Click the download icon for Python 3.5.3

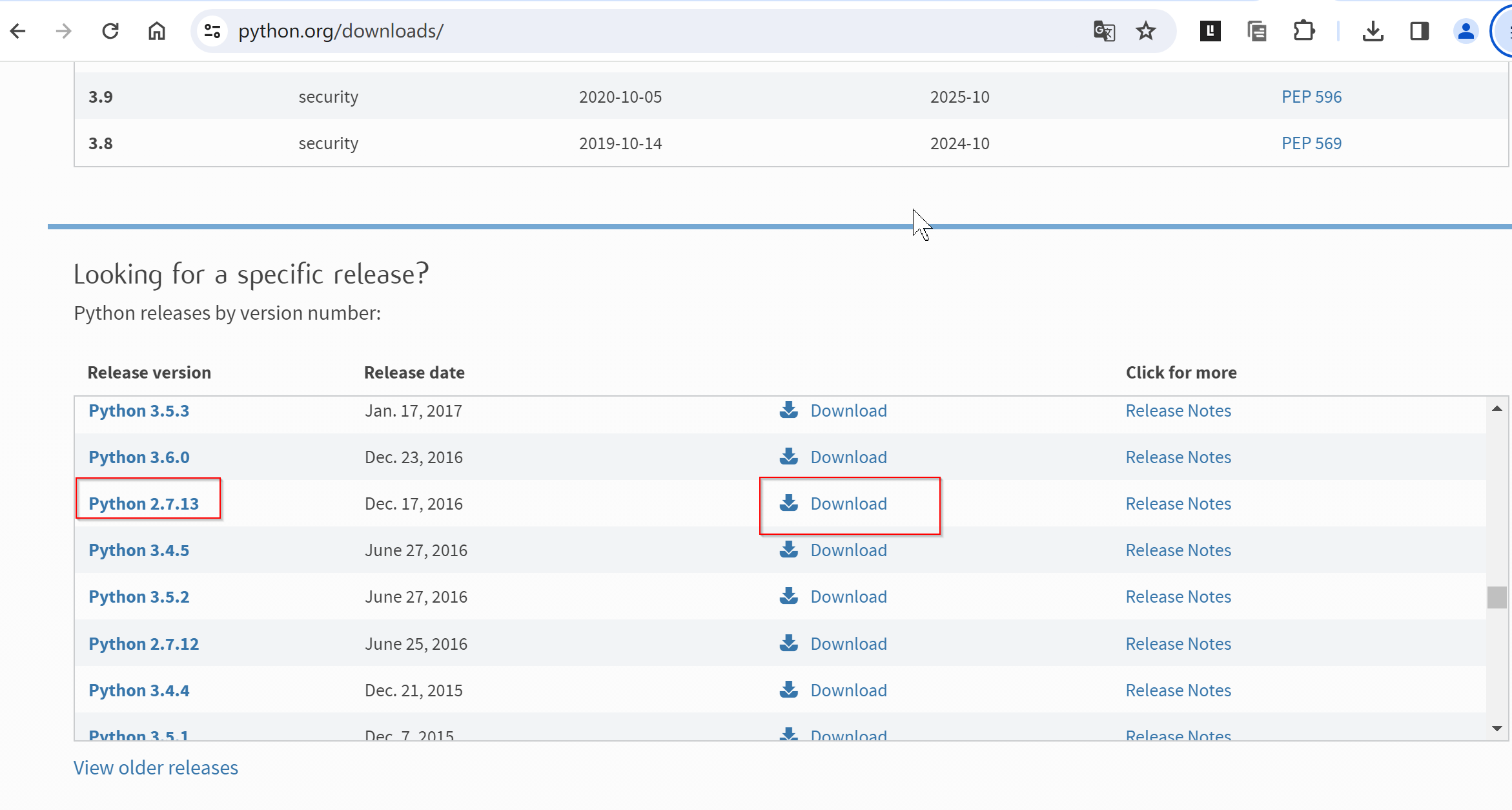pyautogui.click(x=790, y=410)
